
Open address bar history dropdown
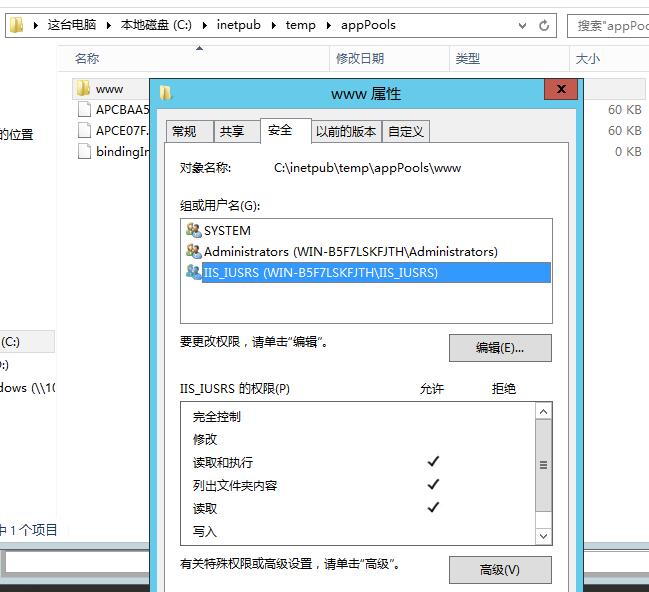pyautogui.click(x=524, y=25)
